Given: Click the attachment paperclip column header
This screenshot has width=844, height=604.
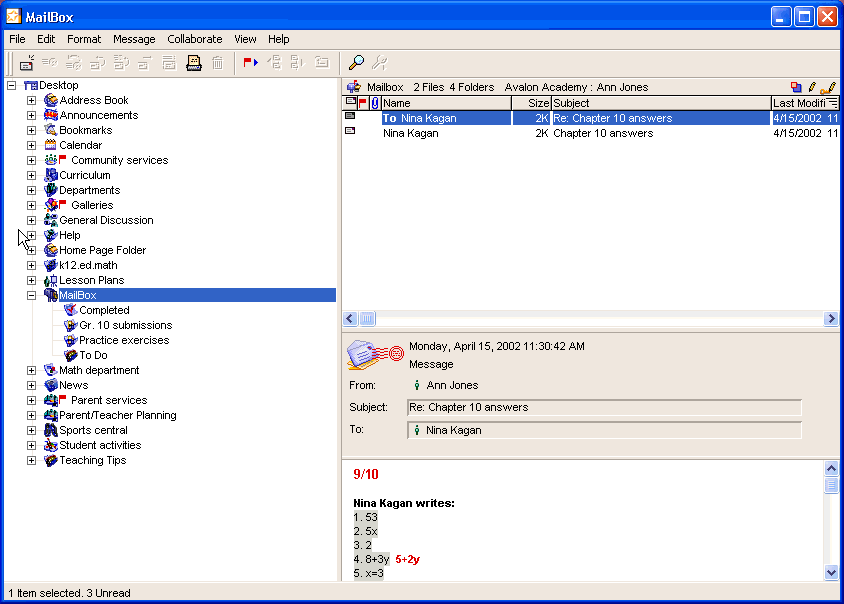Looking at the screenshot, I should tap(375, 103).
